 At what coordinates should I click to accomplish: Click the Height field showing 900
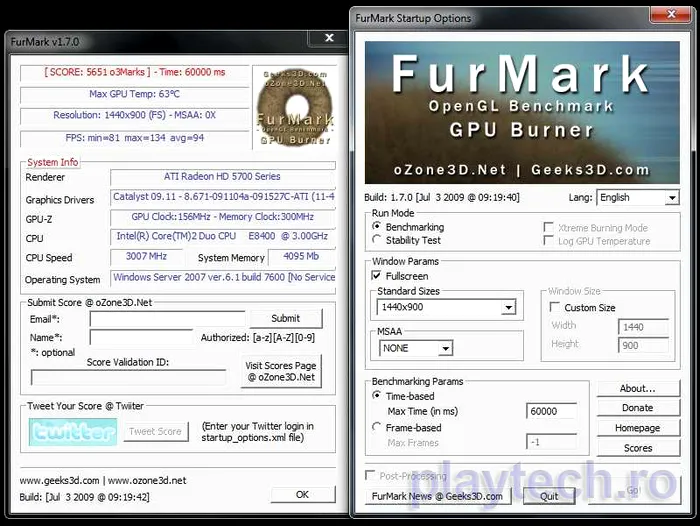(643, 345)
